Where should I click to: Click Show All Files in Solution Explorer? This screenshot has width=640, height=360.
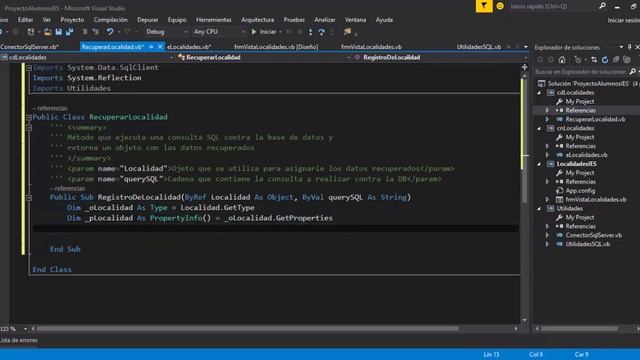click(627, 60)
